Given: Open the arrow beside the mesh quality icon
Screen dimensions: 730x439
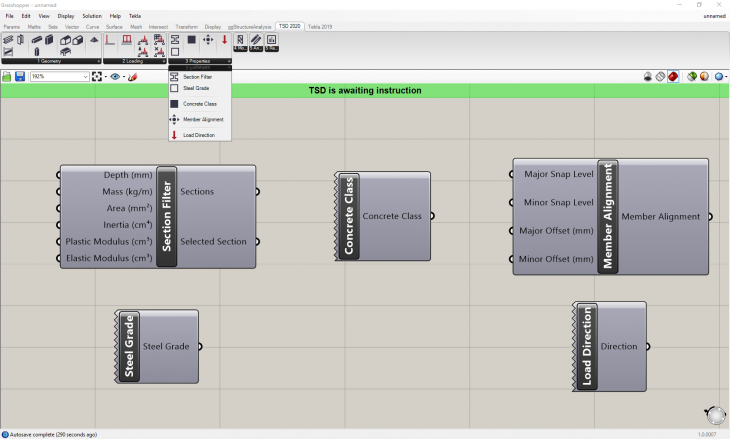Looking at the screenshot, I should [x=726, y=77].
